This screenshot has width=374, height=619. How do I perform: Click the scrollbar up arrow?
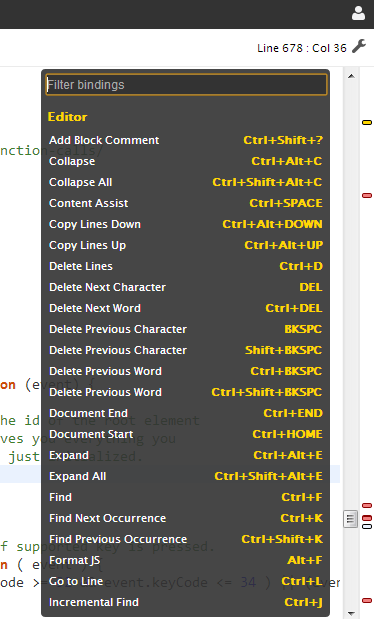351,76
